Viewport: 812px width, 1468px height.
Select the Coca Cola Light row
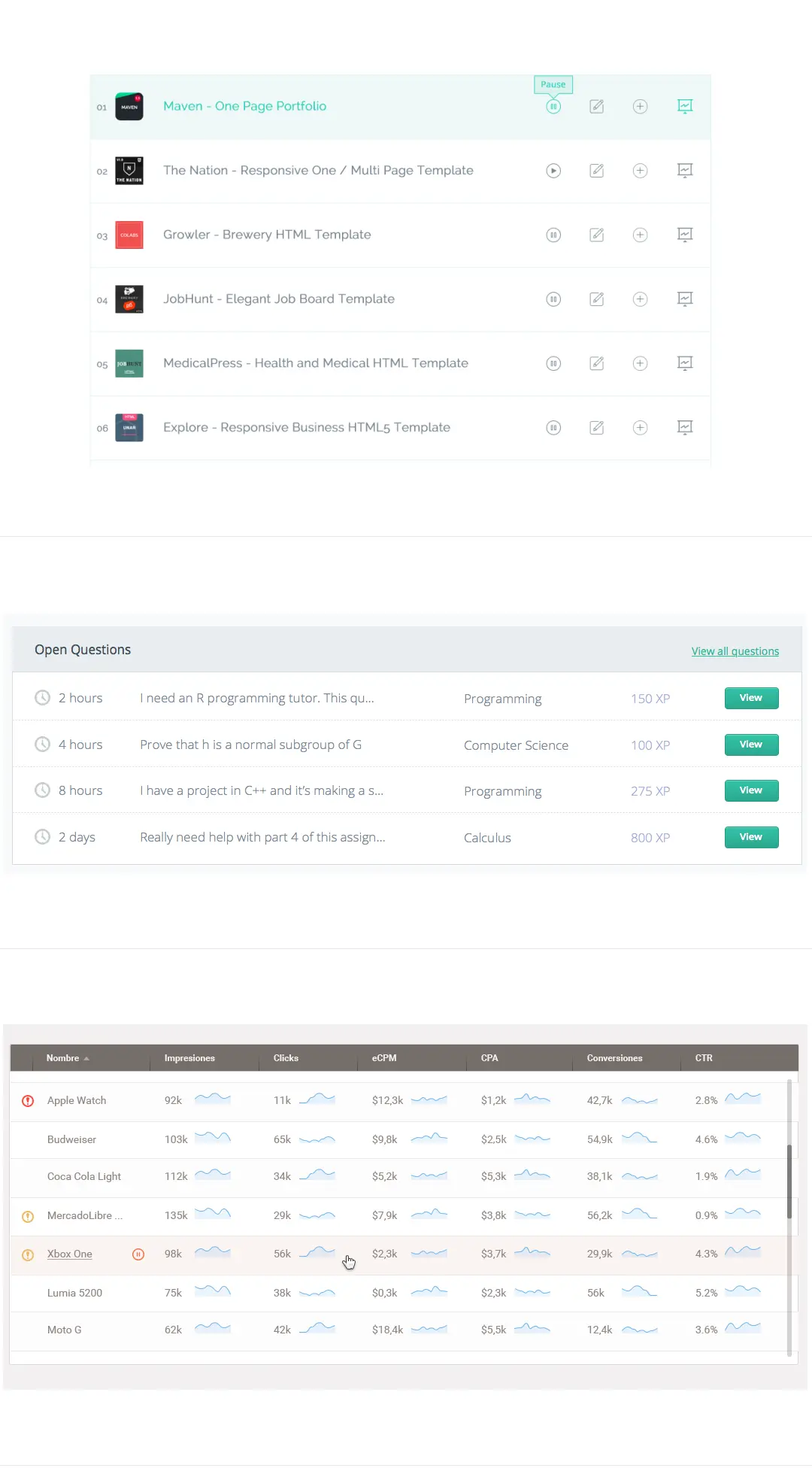pos(398,1177)
